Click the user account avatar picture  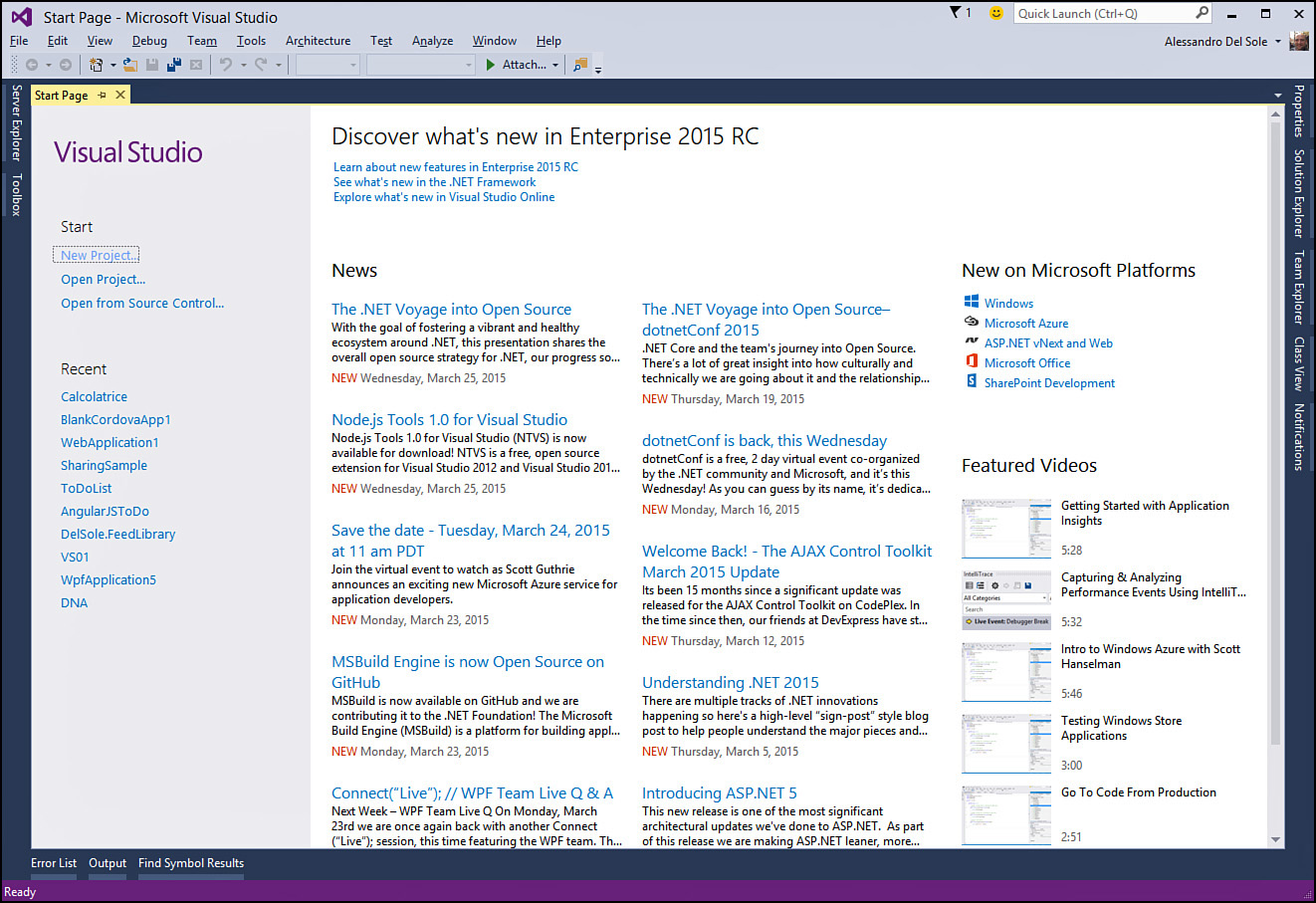tap(1299, 41)
